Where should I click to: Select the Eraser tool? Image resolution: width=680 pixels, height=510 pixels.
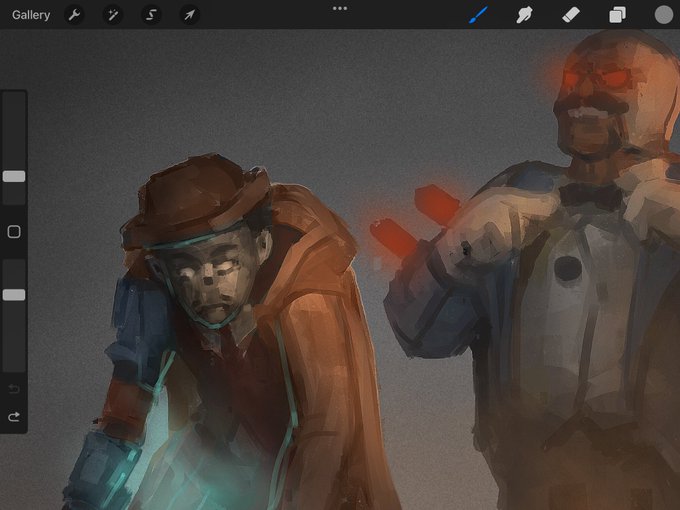point(571,15)
